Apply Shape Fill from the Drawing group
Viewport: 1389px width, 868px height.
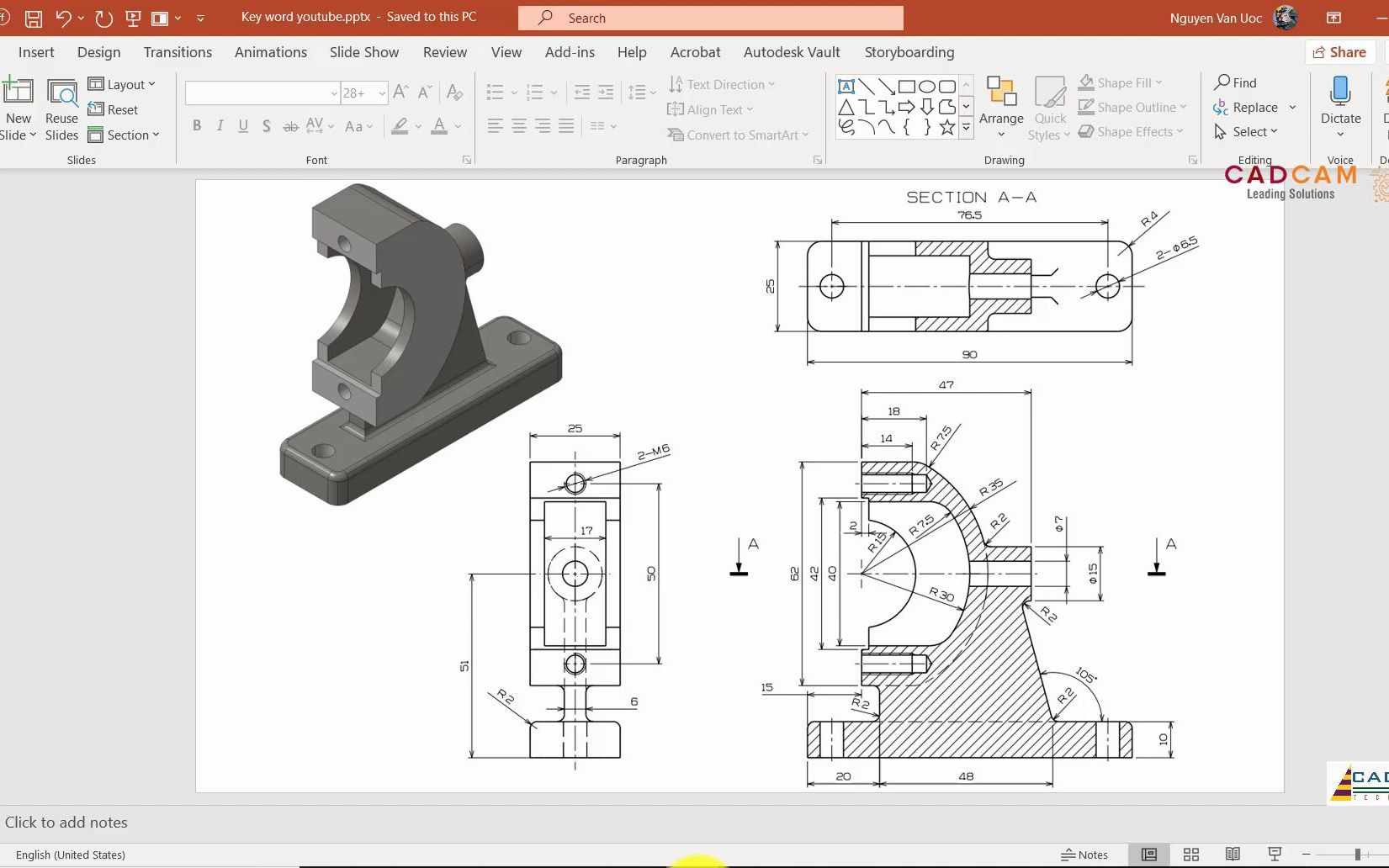pos(1121,82)
